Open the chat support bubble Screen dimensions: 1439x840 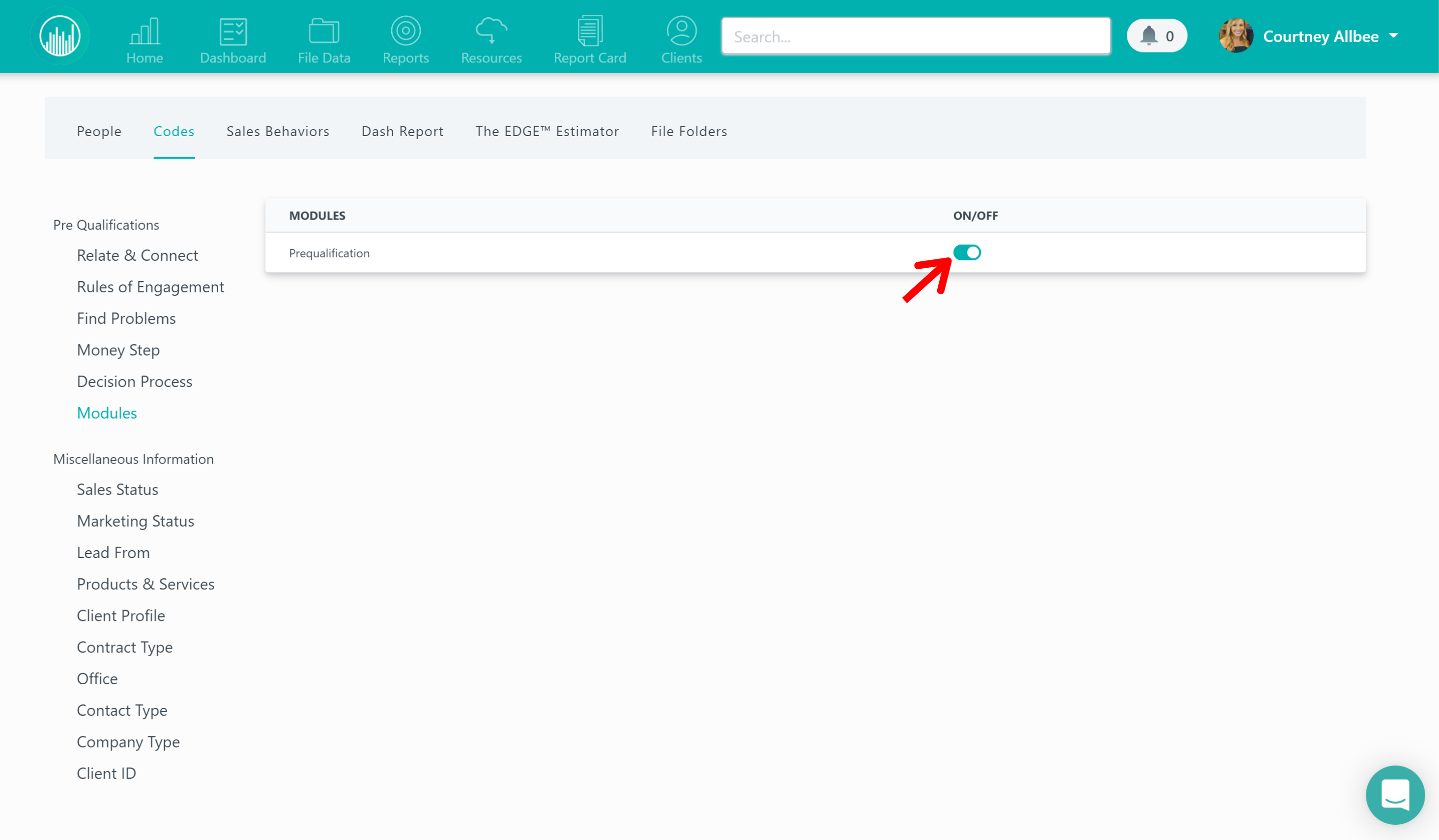tap(1395, 795)
